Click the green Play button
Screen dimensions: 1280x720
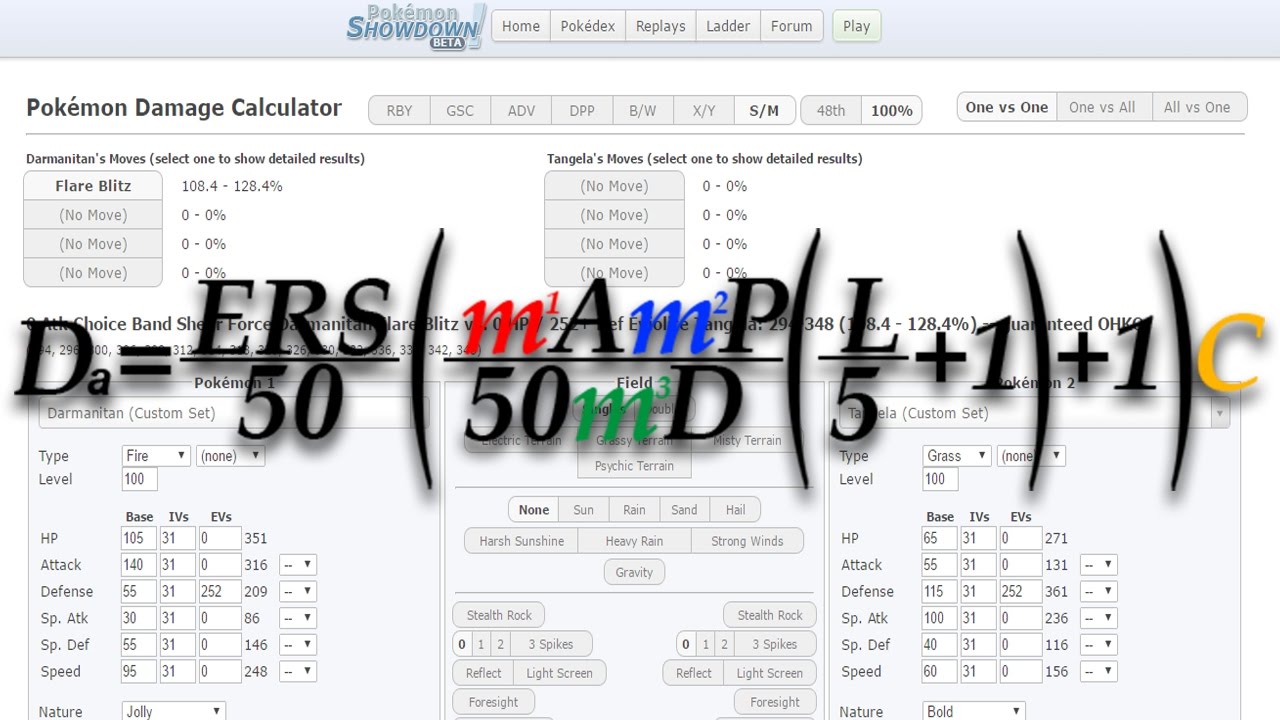pyautogui.click(x=857, y=27)
